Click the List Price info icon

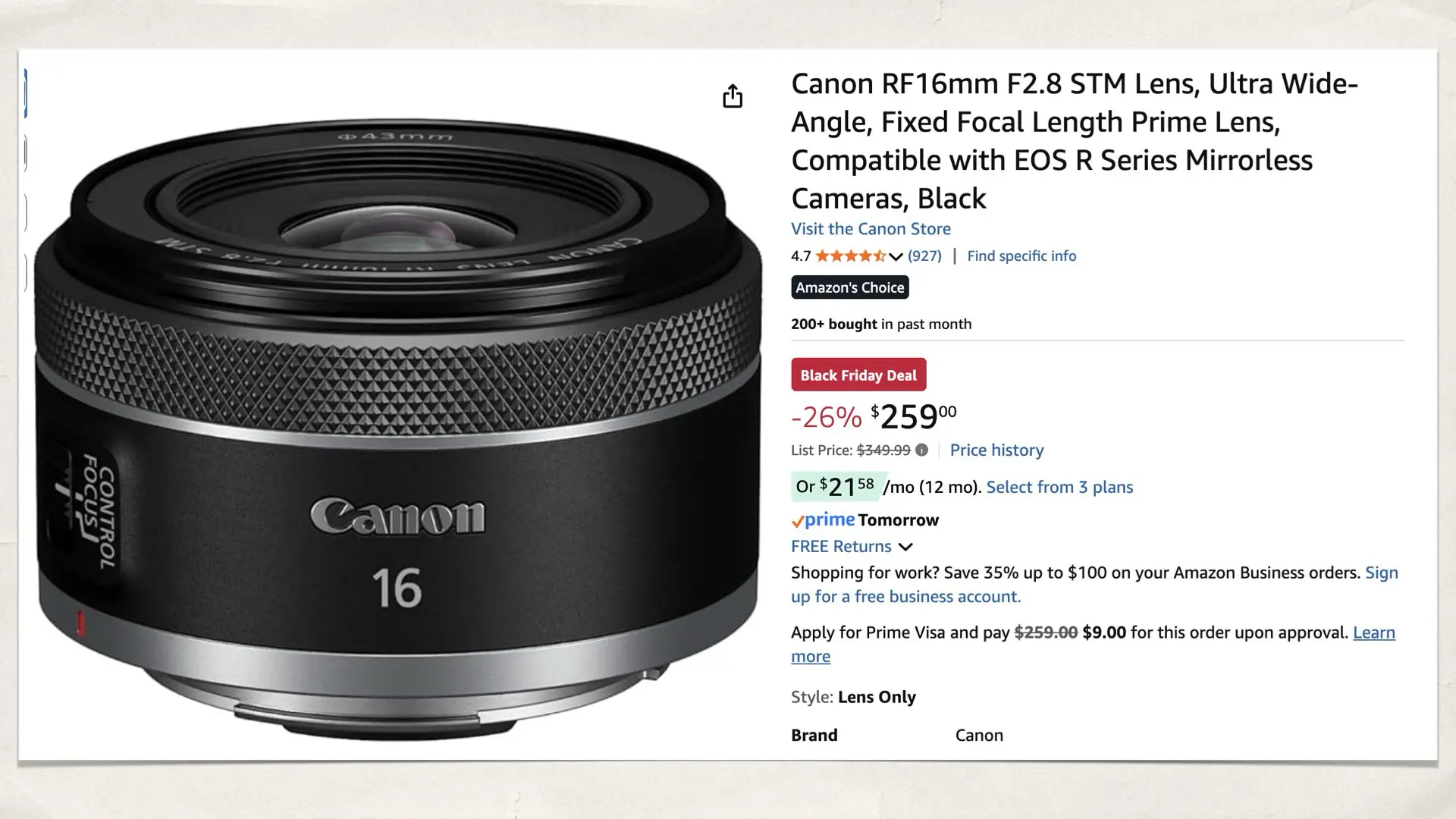point(922,450)
